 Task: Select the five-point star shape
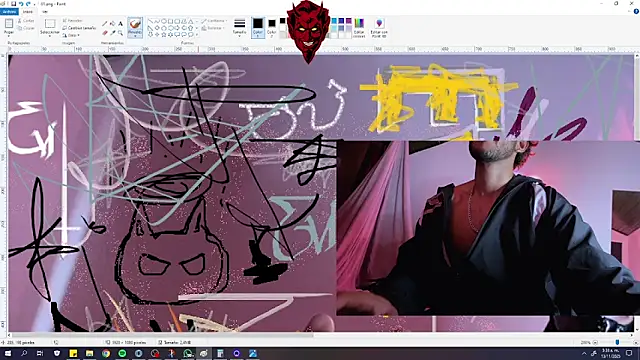click(x=164, y=35)
